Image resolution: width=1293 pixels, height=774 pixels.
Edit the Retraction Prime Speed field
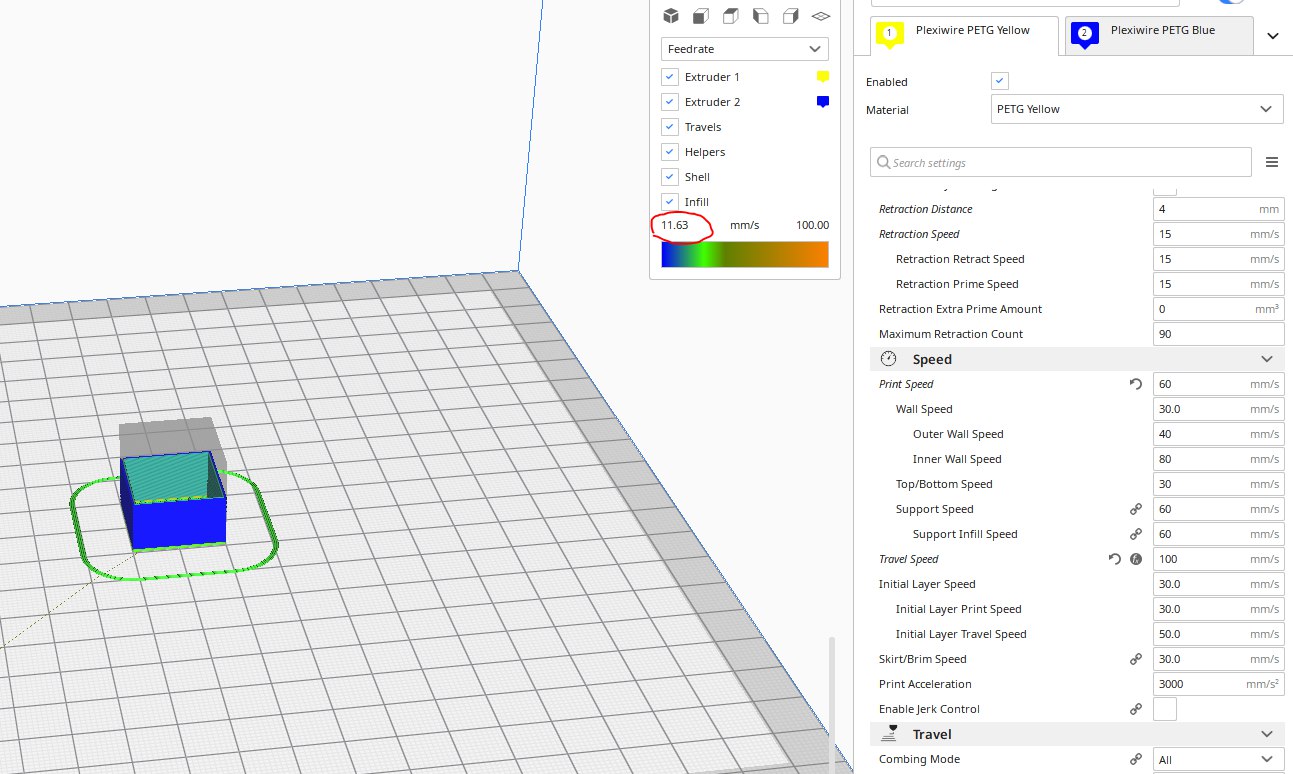1219,284
